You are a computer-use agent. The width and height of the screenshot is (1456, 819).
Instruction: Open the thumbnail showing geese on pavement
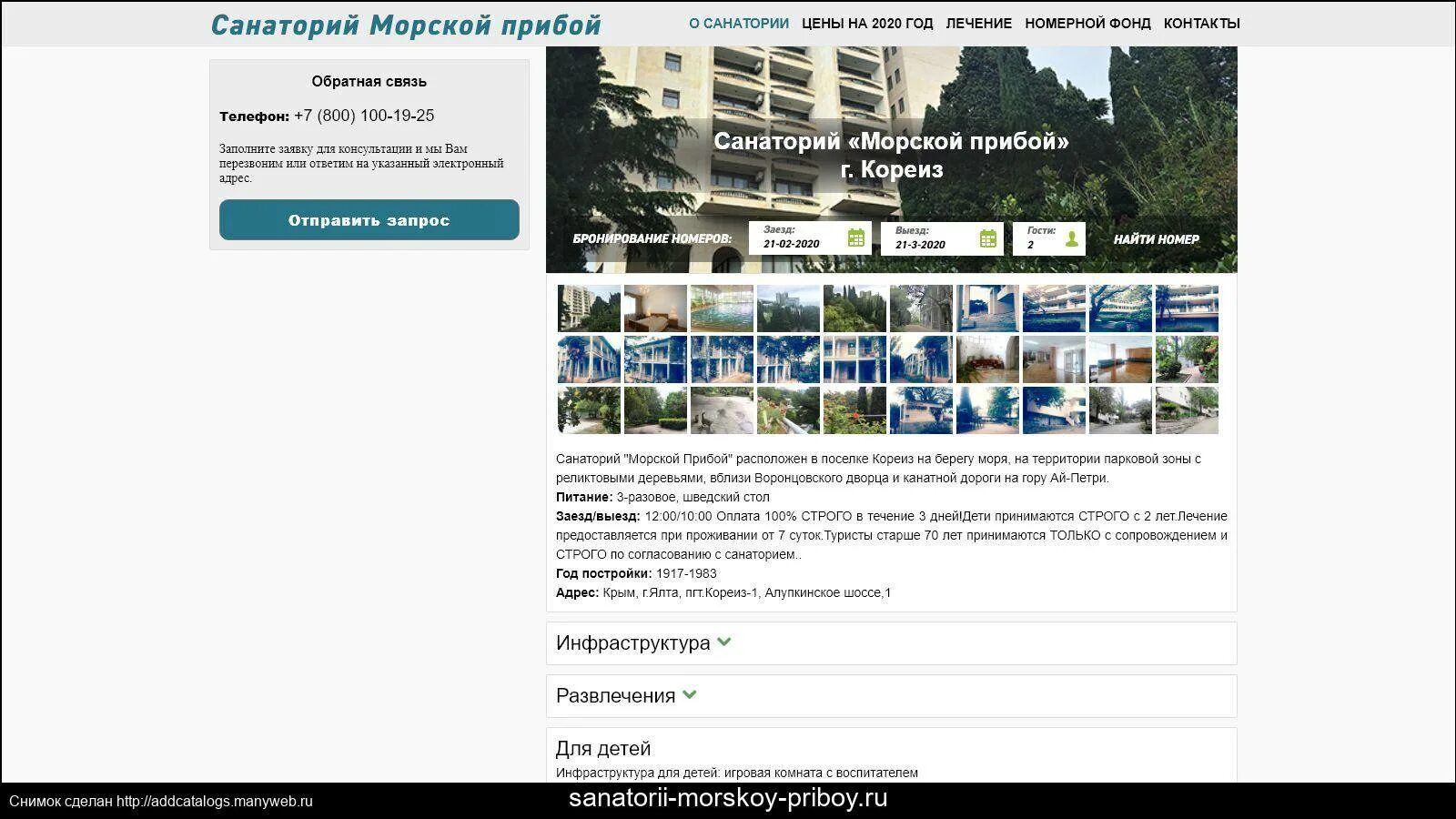pyautogui.click(x=722, y=410)
